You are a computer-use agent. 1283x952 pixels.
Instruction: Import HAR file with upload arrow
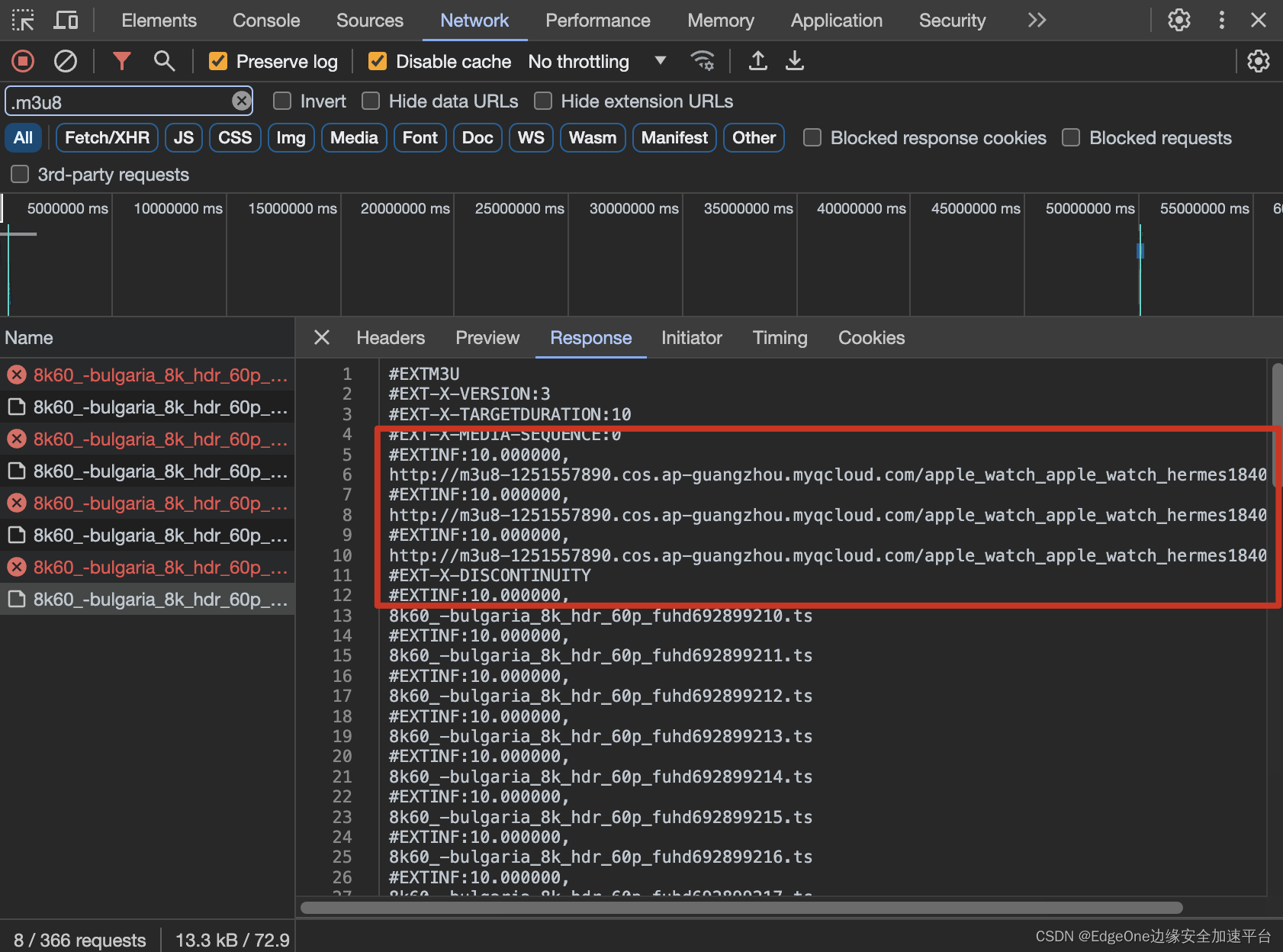(757, 61)
